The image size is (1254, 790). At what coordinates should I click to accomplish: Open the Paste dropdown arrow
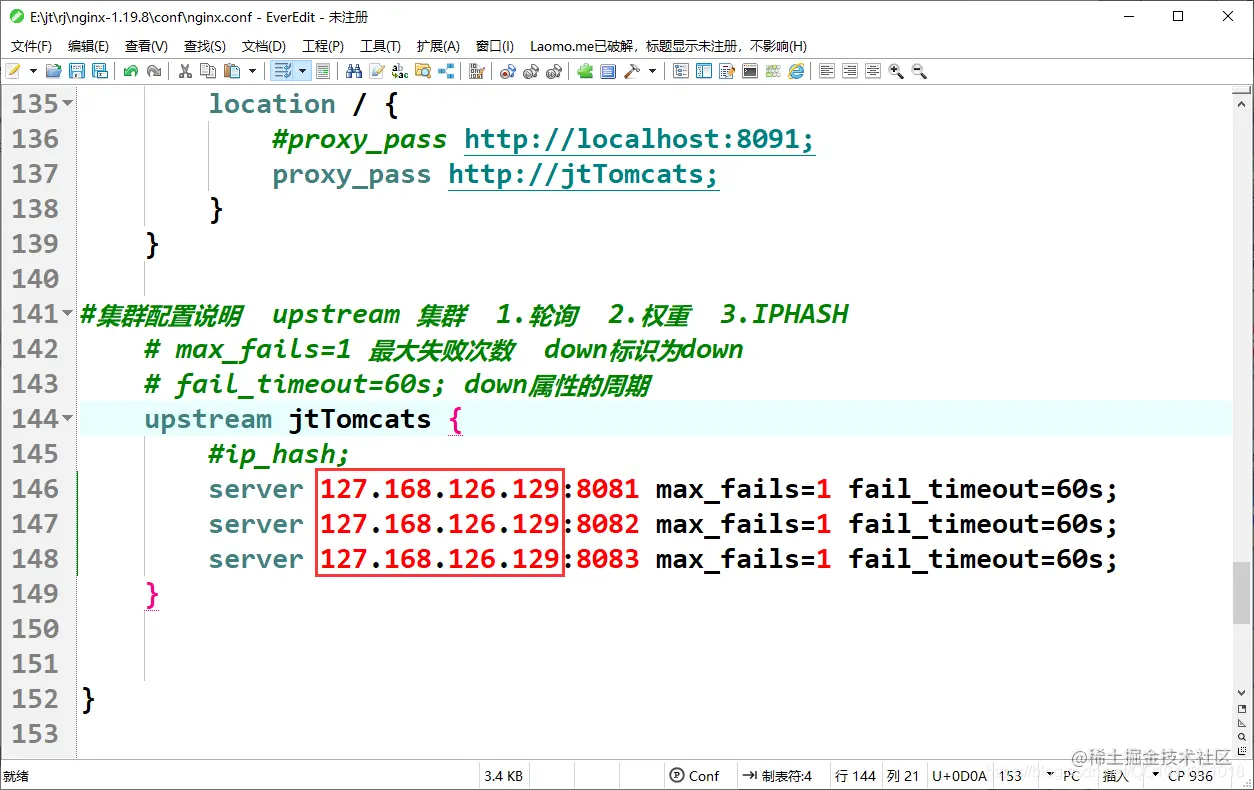tap(252, 71)
